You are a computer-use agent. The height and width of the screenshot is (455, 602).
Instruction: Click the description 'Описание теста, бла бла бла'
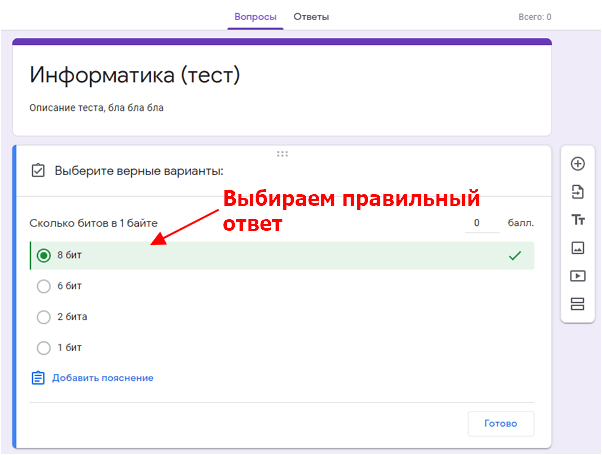[96, 108]
